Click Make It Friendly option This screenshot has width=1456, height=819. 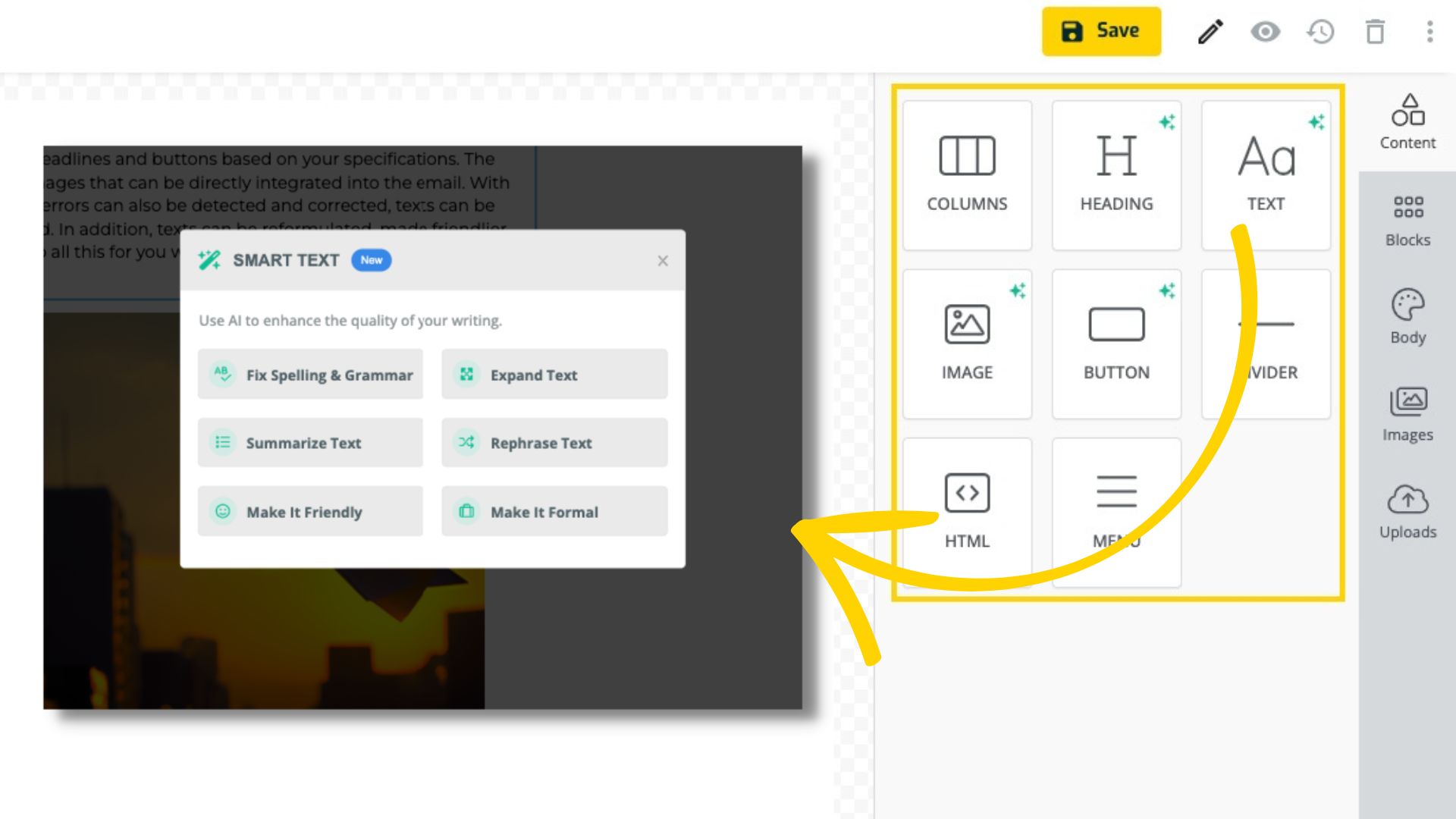(x=310, y=512)
